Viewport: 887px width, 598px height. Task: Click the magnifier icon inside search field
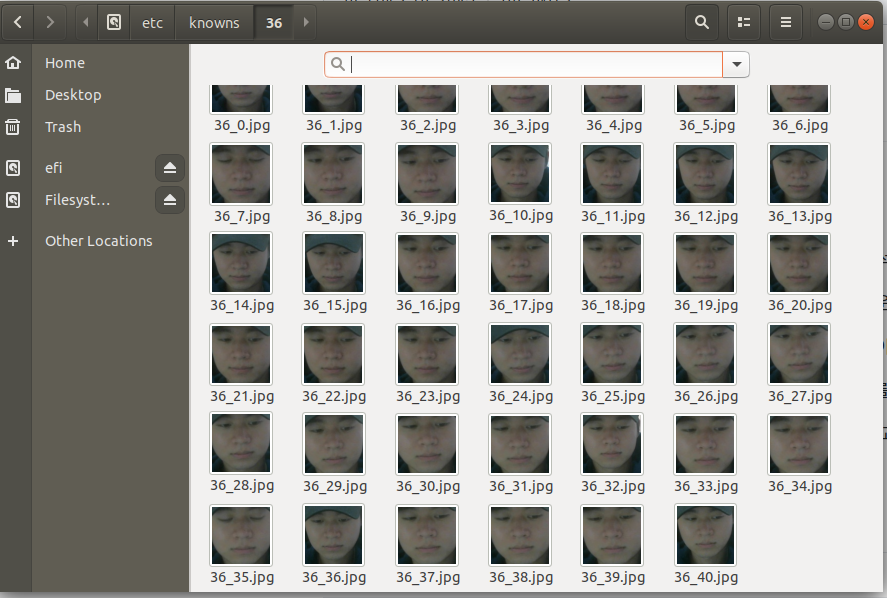click(x=338, y=64)
